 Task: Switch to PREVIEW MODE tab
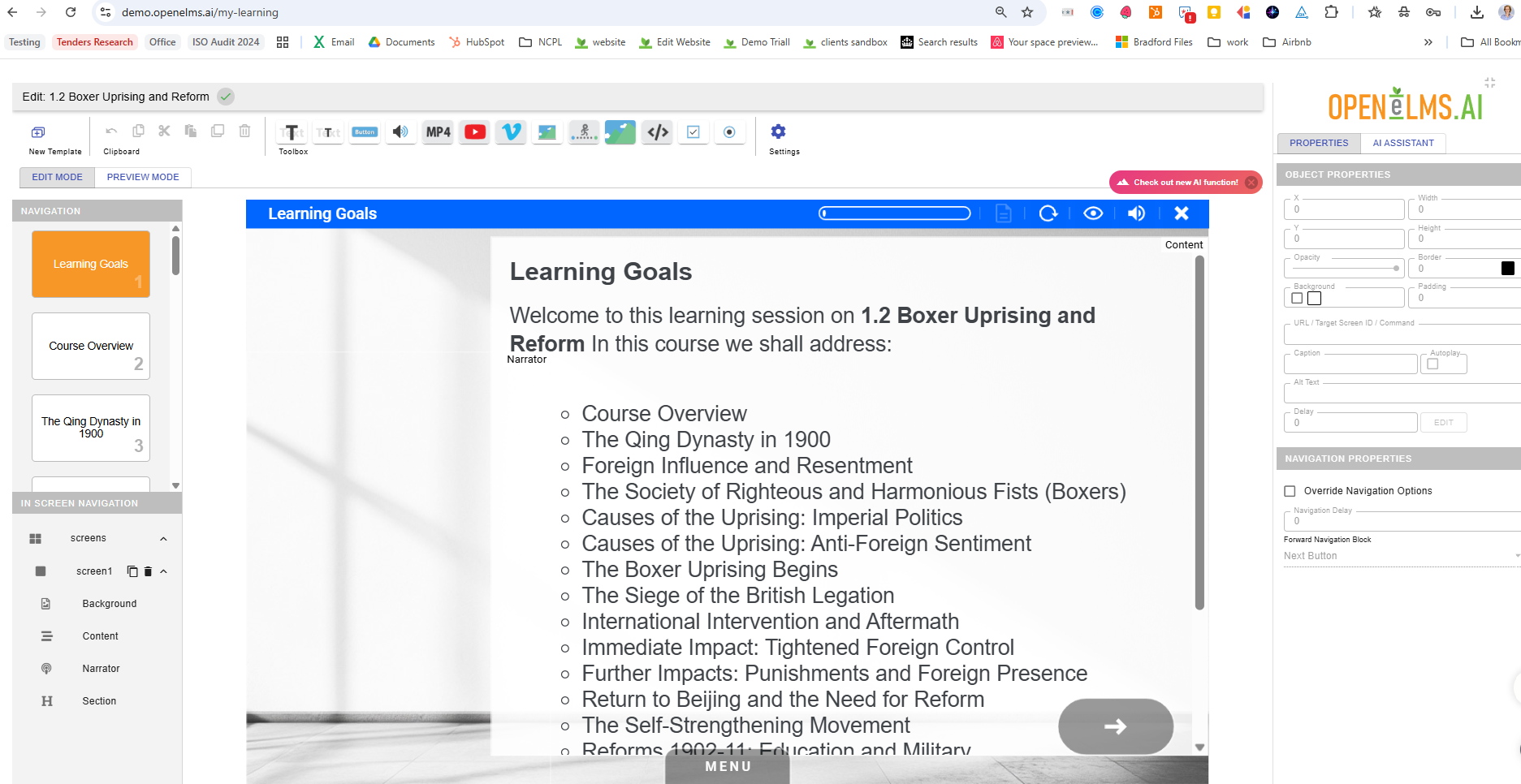[143, 177]
